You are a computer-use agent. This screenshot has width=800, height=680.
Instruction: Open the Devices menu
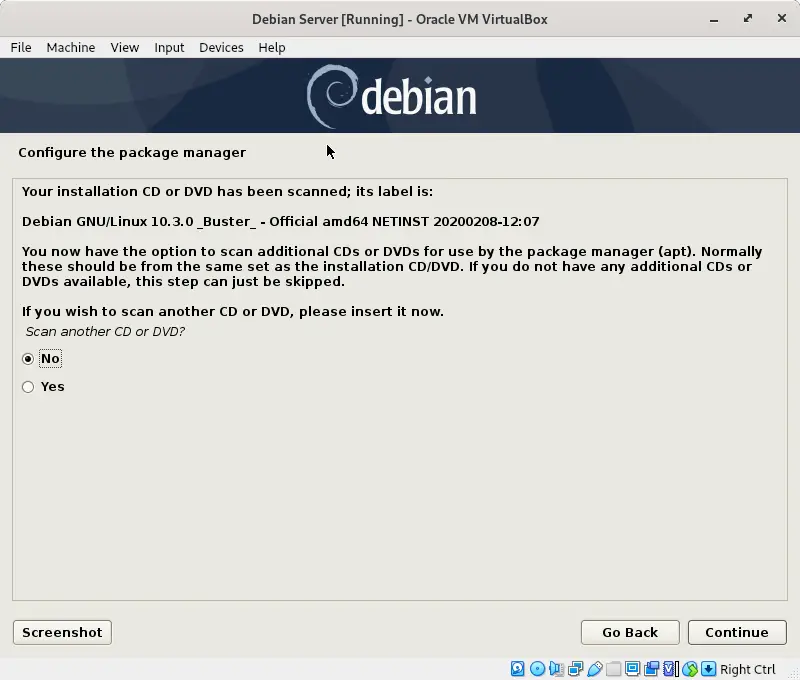tap(221, 47)
